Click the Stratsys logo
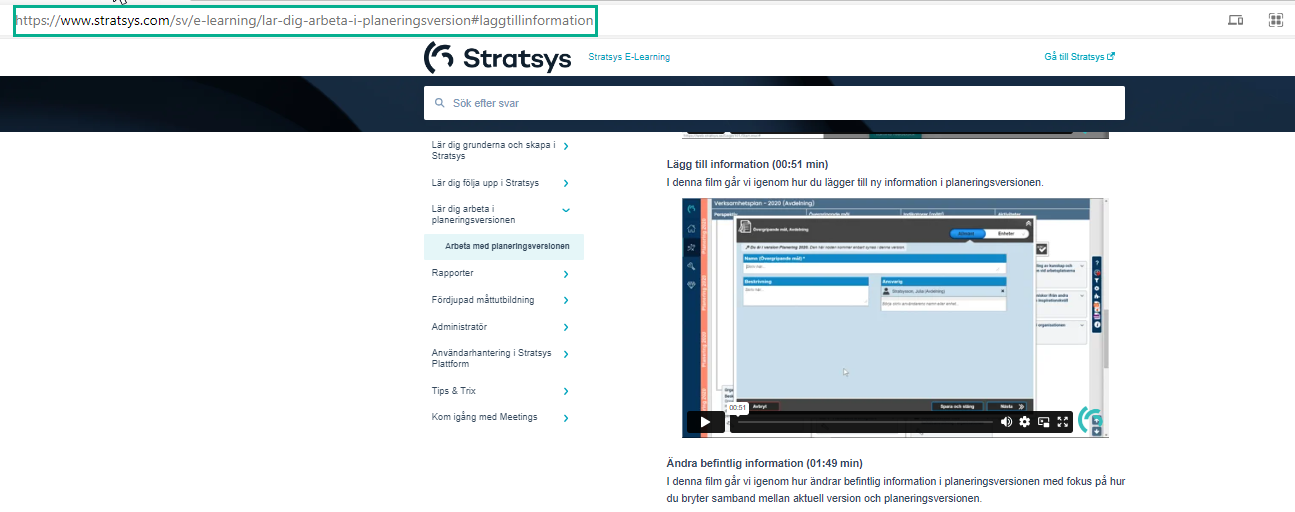This screenshot has width=1295, height=512. point(498,58)
